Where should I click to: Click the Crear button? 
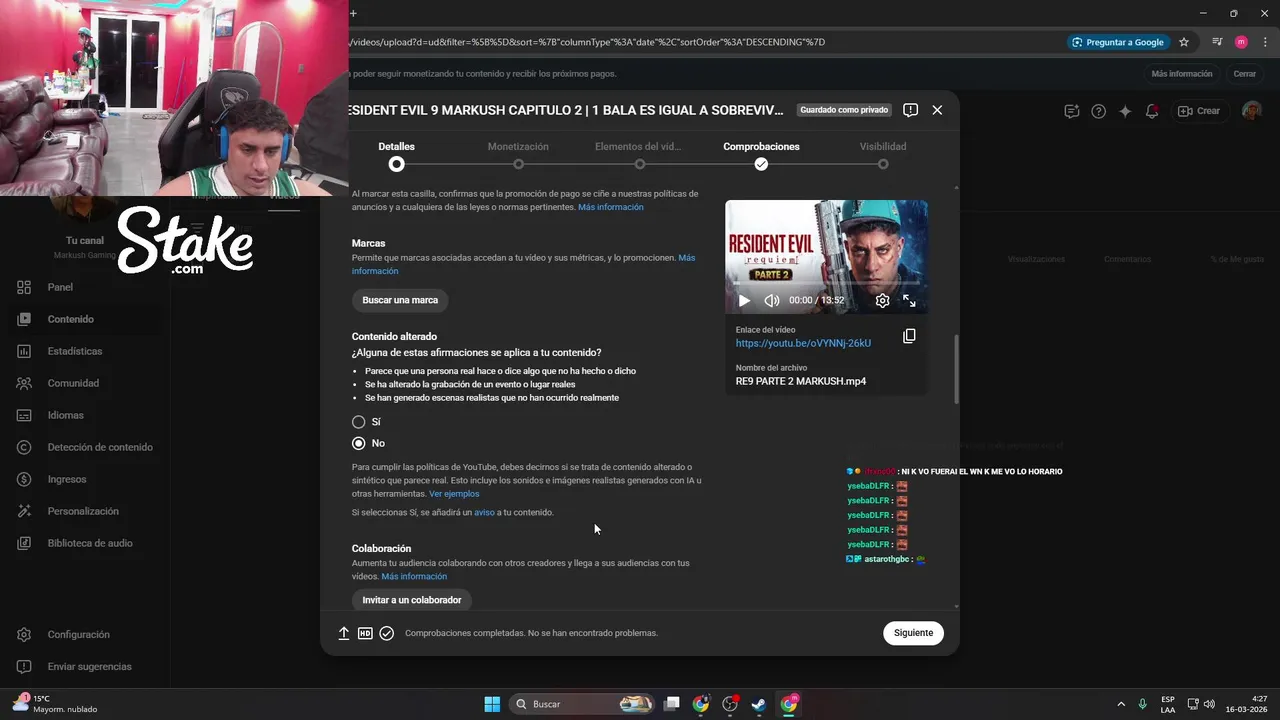[x=1199, y=111]
